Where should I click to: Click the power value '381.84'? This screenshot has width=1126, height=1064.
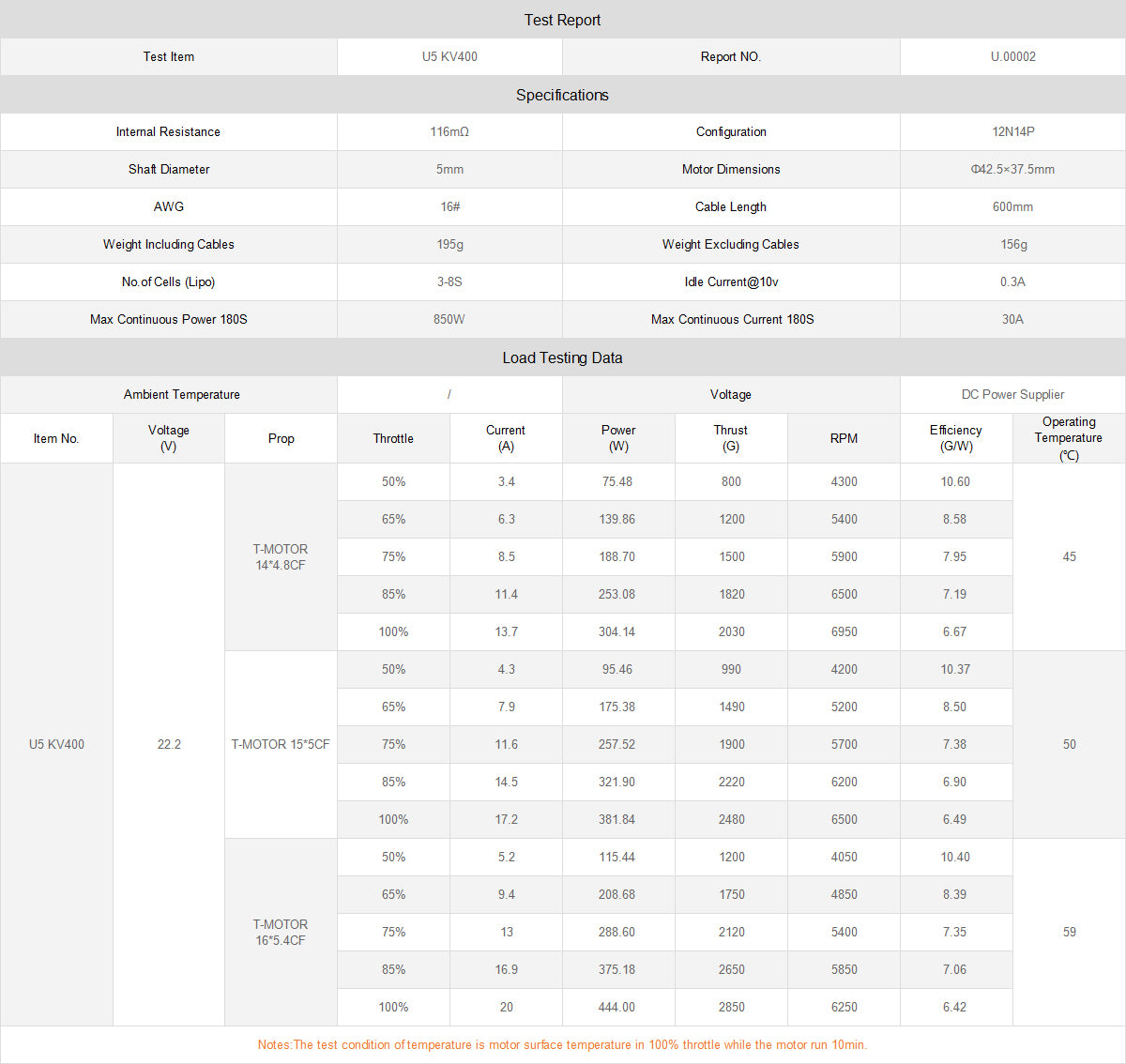pyautogui.click(x=617, y=819)
